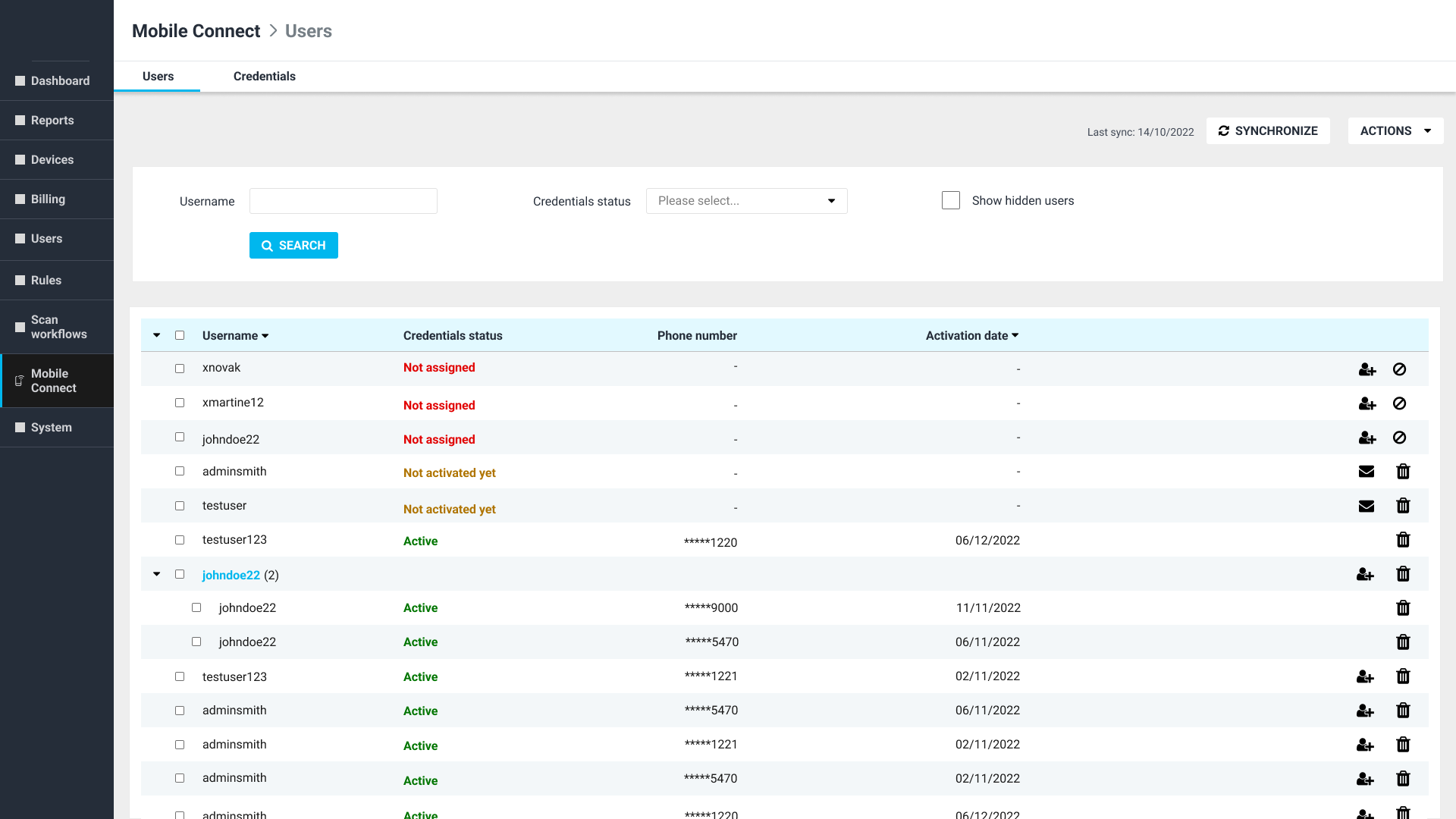Enable Show hidden users checkbox
Screen dimensions: 1456x819
(x=950, y=200)
